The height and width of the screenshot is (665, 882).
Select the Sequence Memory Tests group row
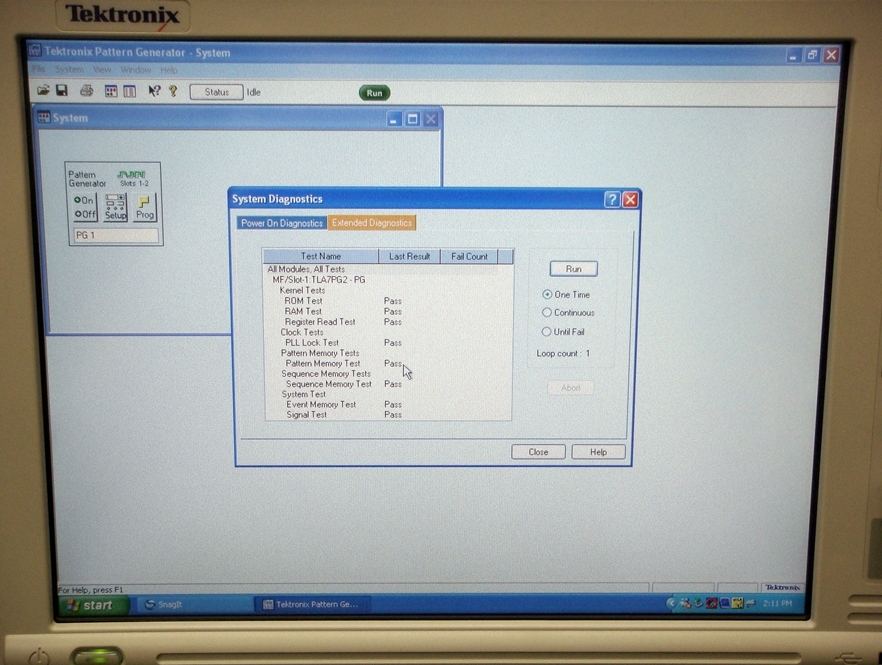(388, 374)
